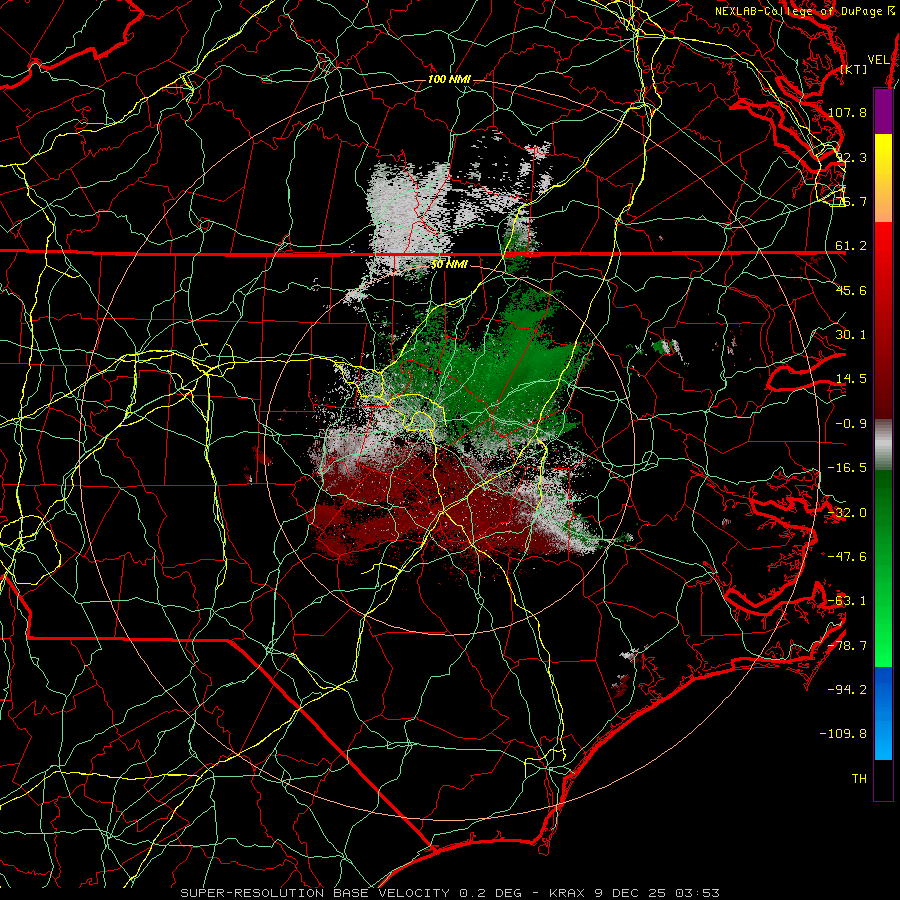Select the 61.2 velocity scale value
Screen dimensions: 900x900
coord(851,246)
